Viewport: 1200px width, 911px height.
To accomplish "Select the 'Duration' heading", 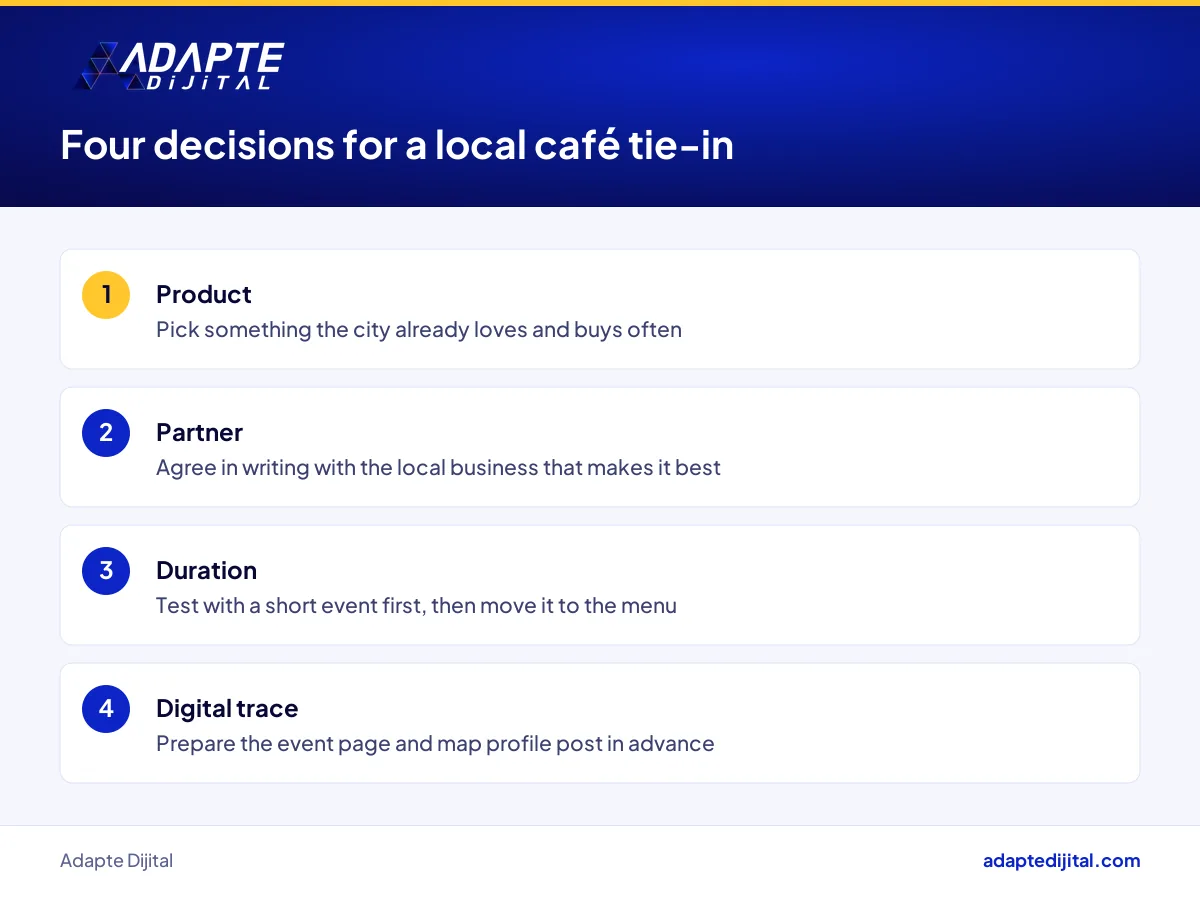I will click(206, 570).
